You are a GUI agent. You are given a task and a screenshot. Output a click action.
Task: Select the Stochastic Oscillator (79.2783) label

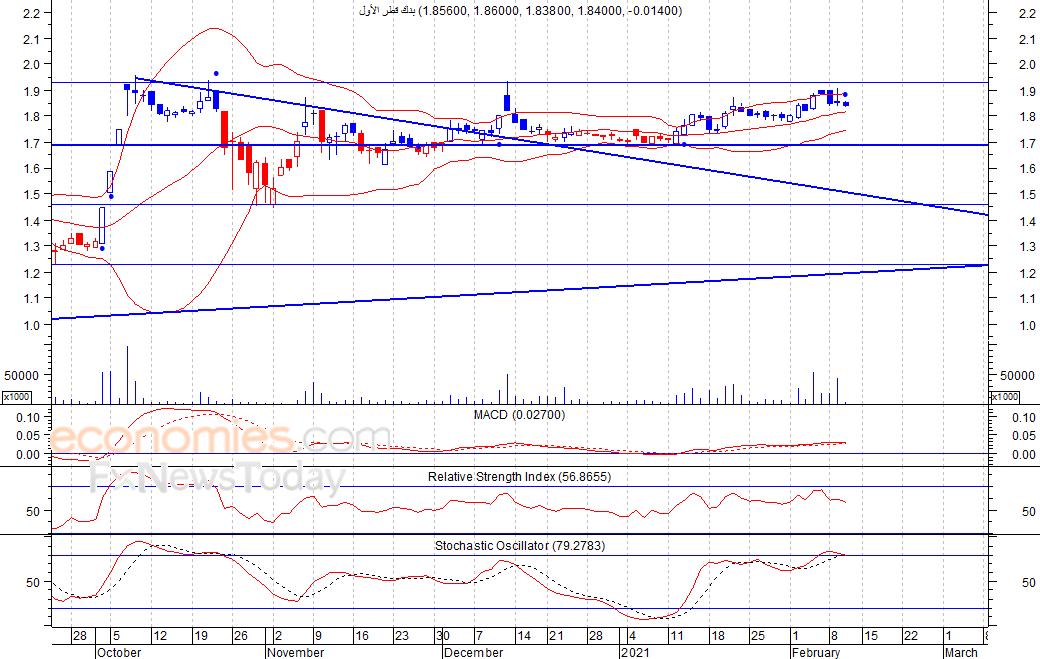pyautogui.click(x=519, y=546)
